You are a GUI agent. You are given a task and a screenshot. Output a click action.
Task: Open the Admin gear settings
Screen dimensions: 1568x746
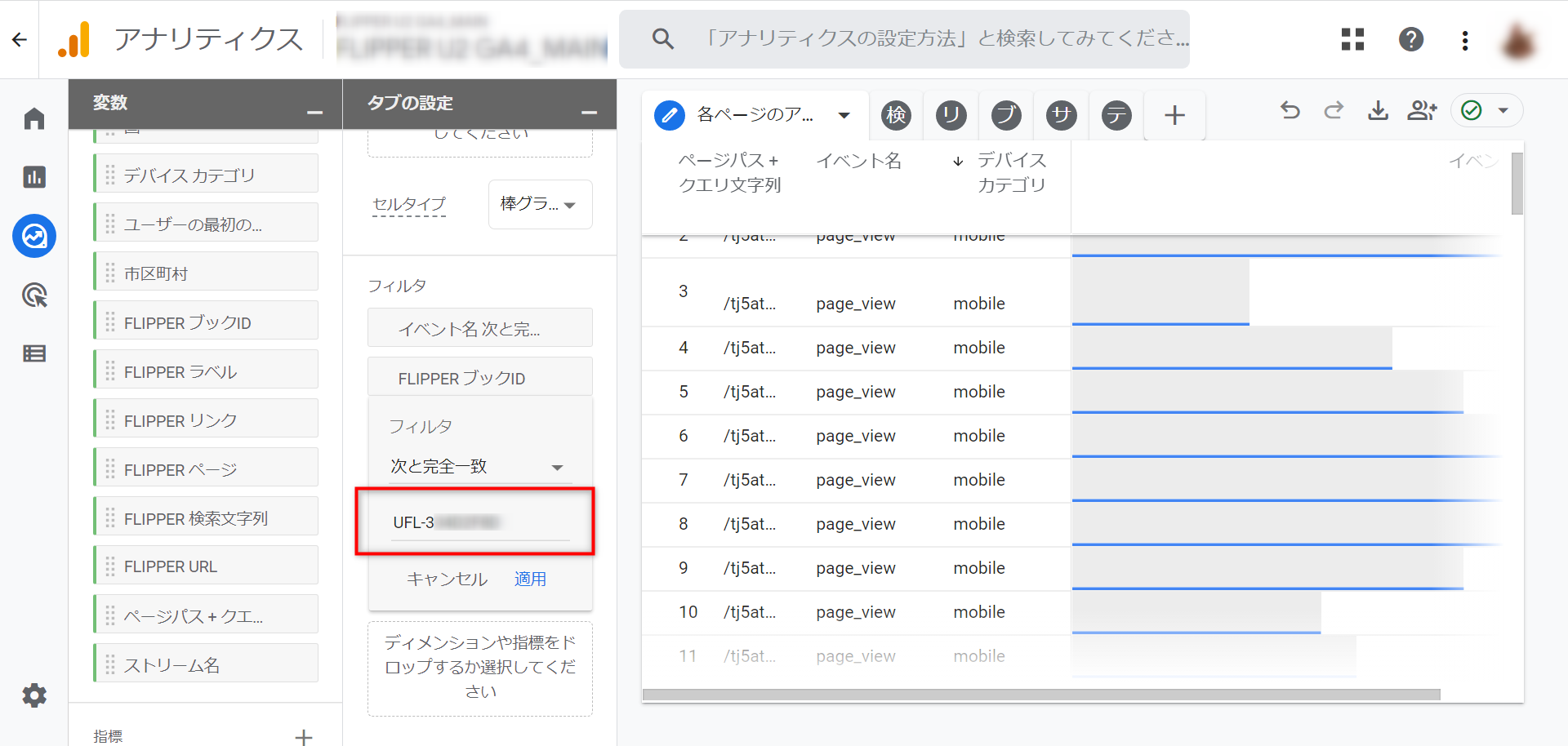coord(34,696)
